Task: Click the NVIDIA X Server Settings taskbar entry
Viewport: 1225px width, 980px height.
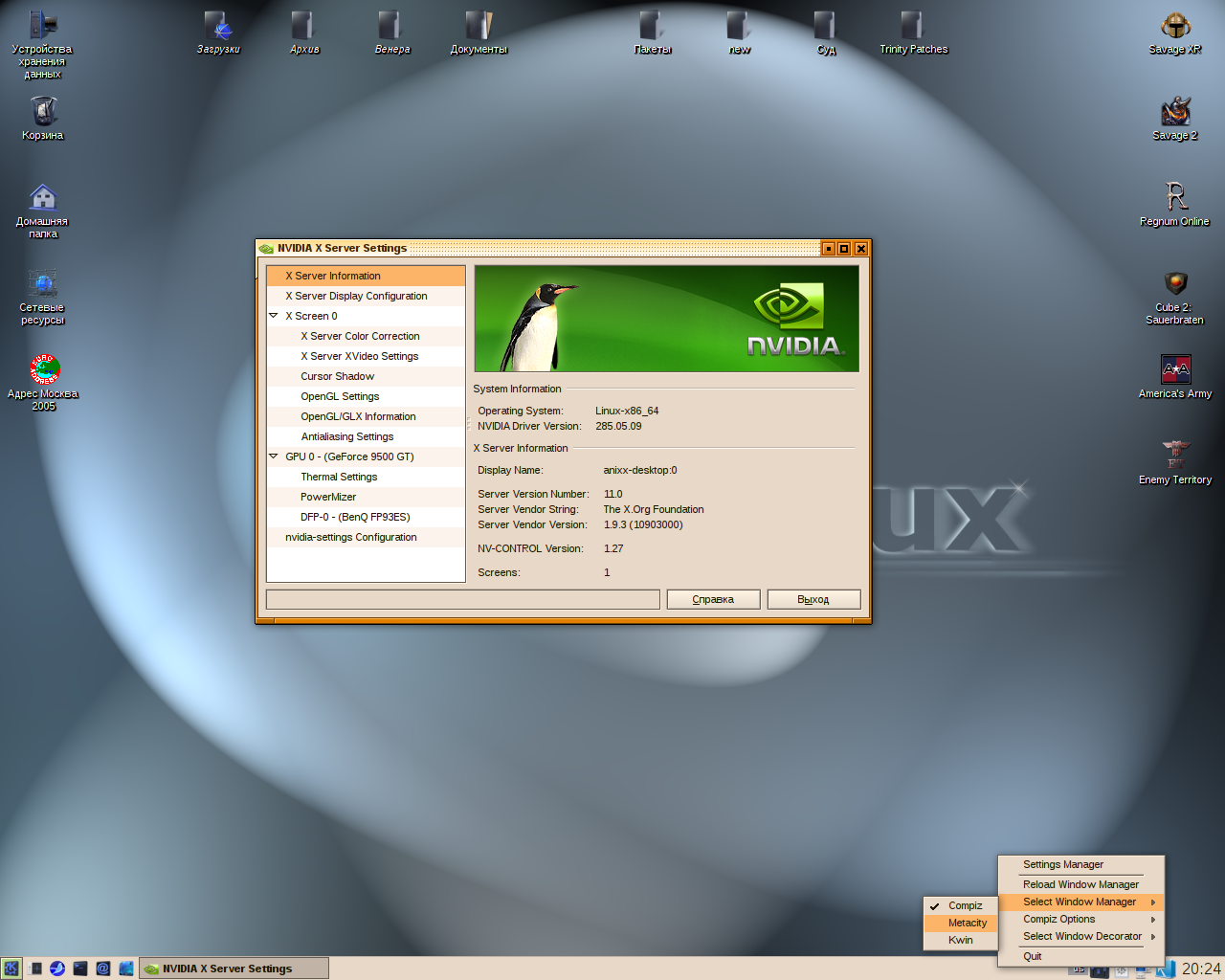Action: [x=234, y=969]
